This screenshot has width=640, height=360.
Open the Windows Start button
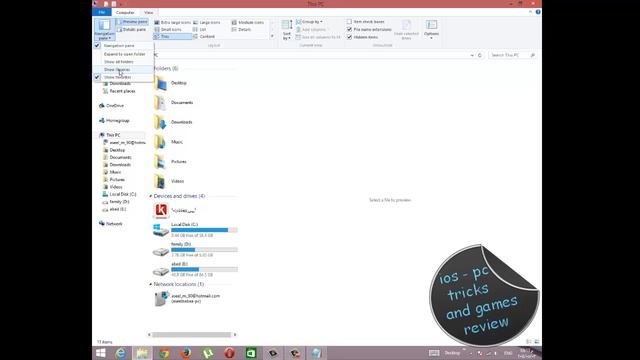click(100, 353)
